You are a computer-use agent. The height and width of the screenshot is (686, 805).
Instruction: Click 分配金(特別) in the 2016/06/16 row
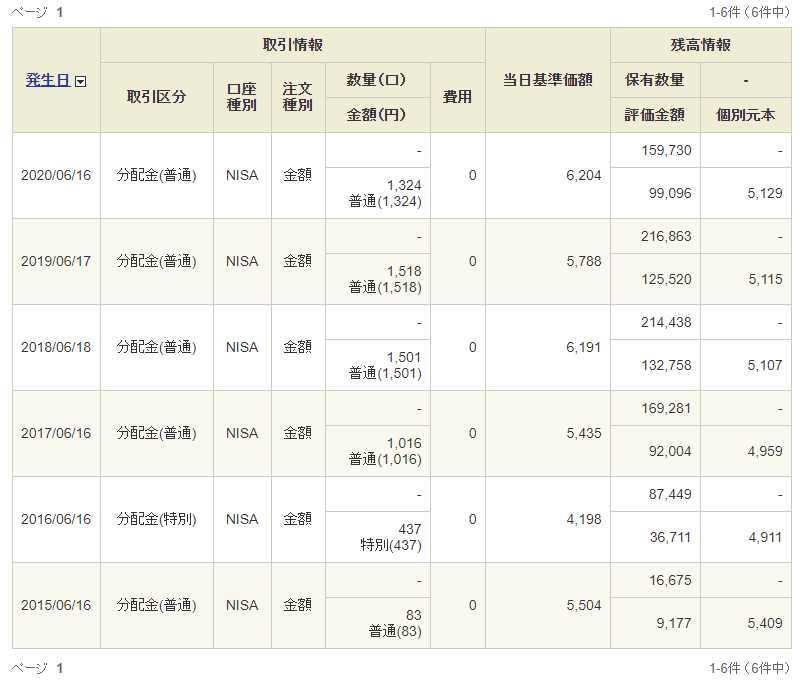[157, 519]
